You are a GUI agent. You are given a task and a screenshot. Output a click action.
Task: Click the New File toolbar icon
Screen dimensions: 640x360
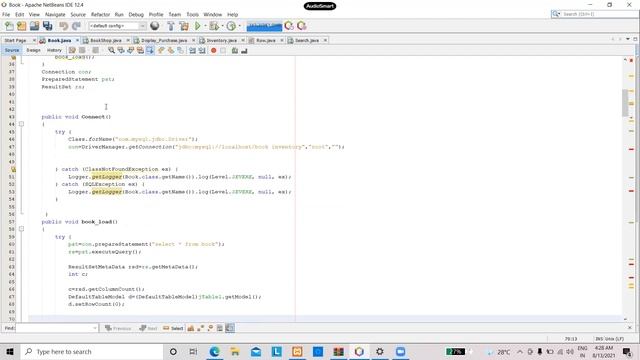(x=9, y=26)
